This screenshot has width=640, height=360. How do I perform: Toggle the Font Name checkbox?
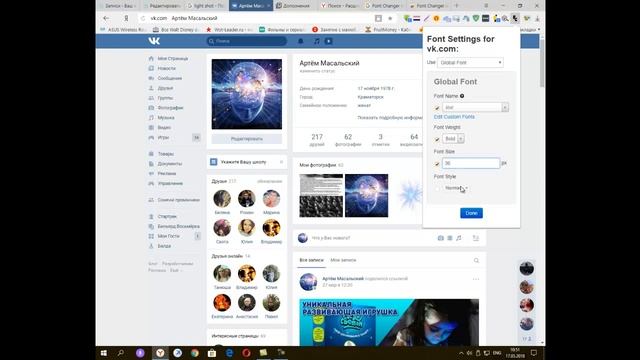437,108
